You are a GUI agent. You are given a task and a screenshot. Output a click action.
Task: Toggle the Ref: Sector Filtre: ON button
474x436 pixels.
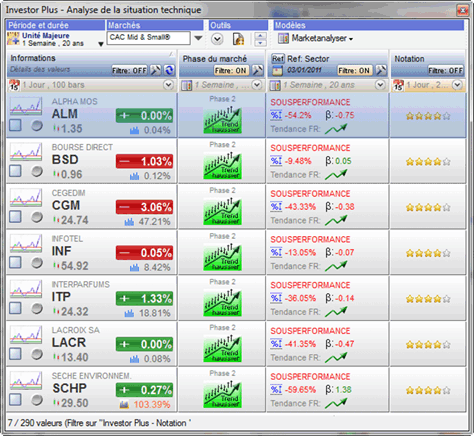354,70
